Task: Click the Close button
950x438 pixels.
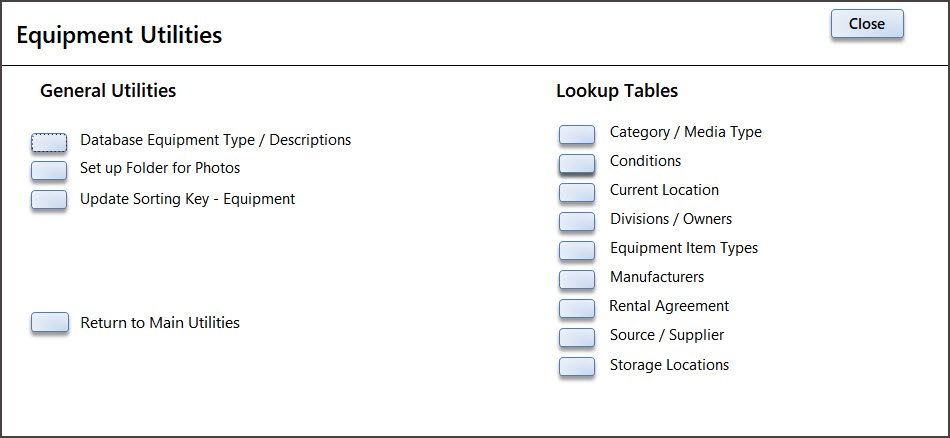Action: [x=866, y=24]
